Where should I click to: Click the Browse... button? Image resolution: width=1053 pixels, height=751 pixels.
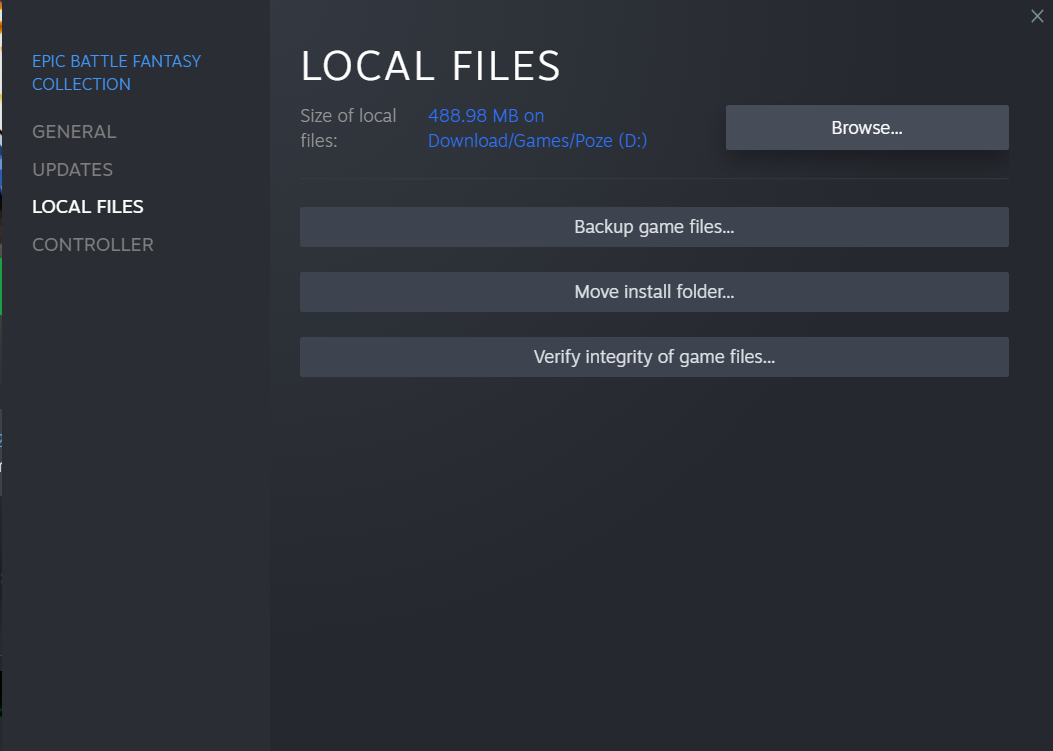pyautogui.click(x=866, y=128)
